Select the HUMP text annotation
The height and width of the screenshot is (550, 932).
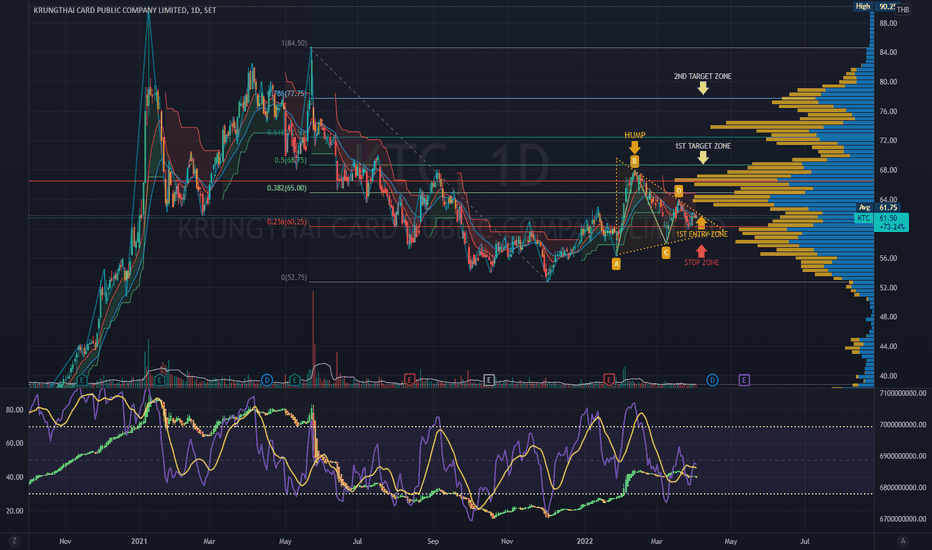point(634,135)
